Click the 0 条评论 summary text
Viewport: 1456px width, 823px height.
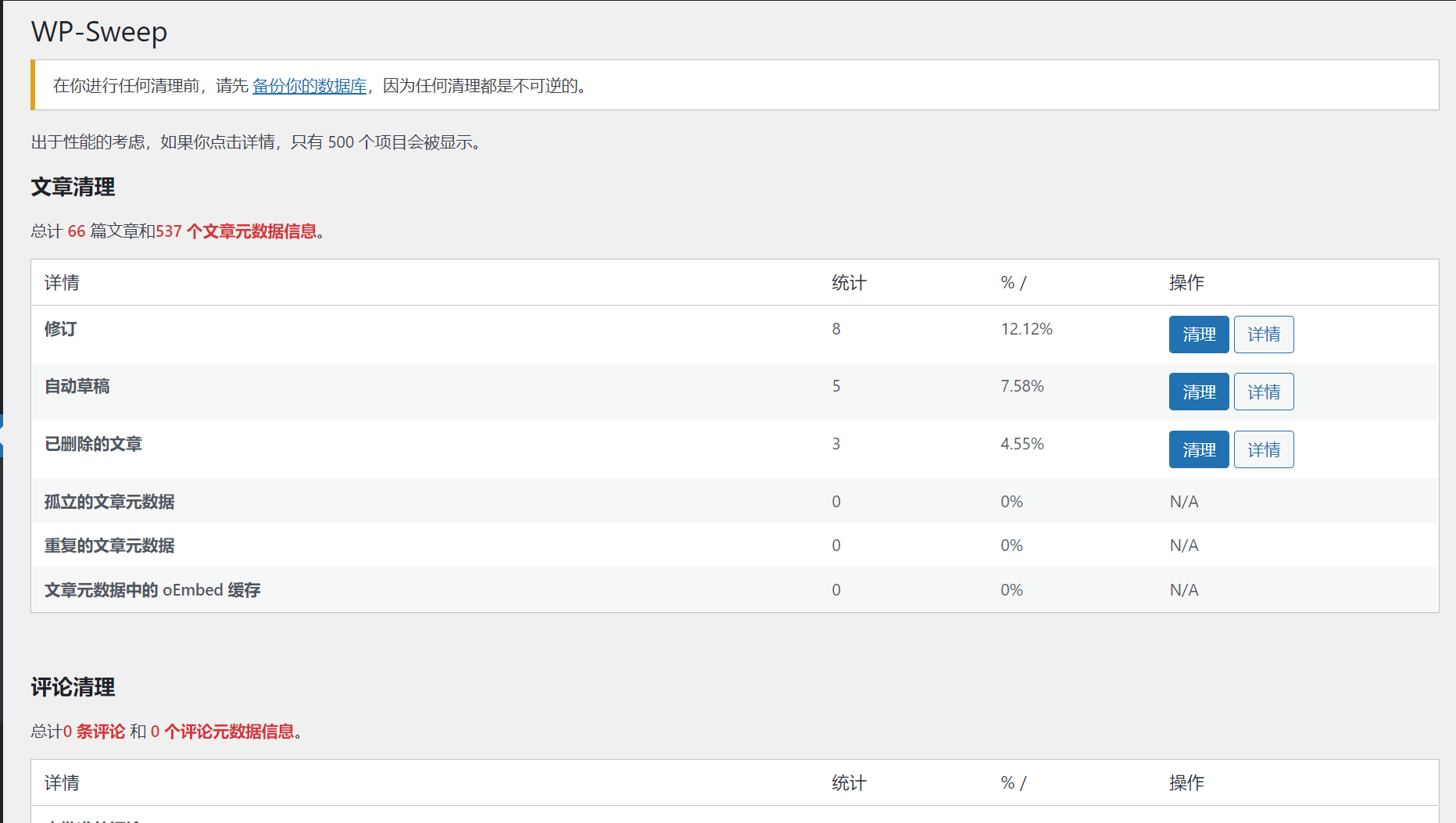[94, 732]
